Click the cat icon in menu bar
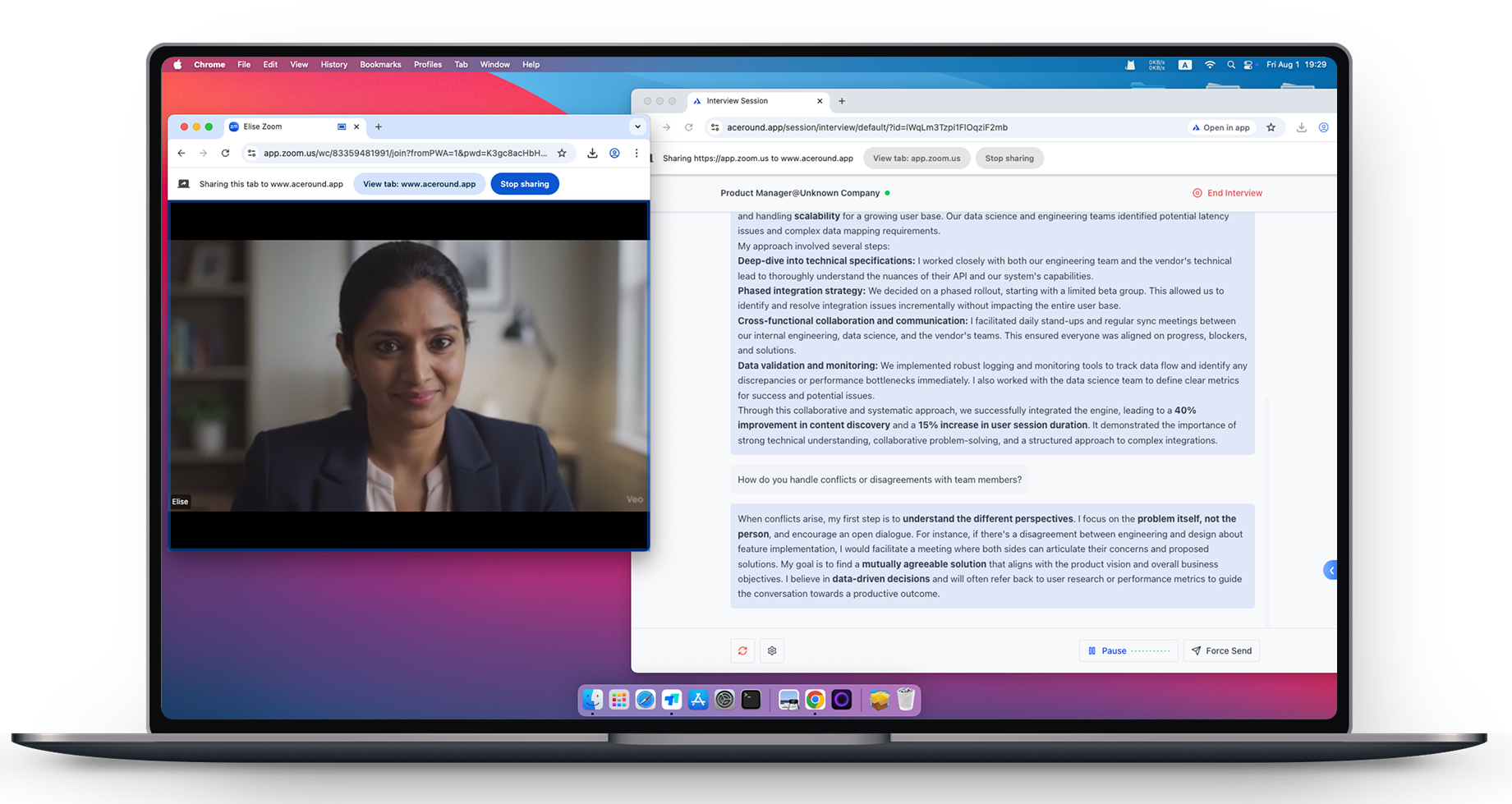Image resolution: width=1512 pixels, height=804 pixels. click(x=1131, y=64)
